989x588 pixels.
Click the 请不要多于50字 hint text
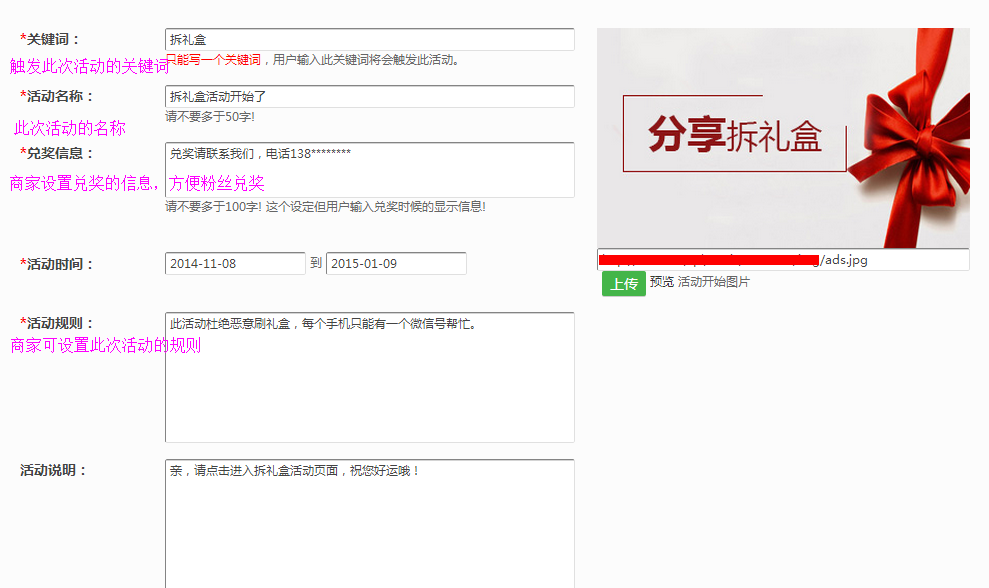[x=210, y=117]
